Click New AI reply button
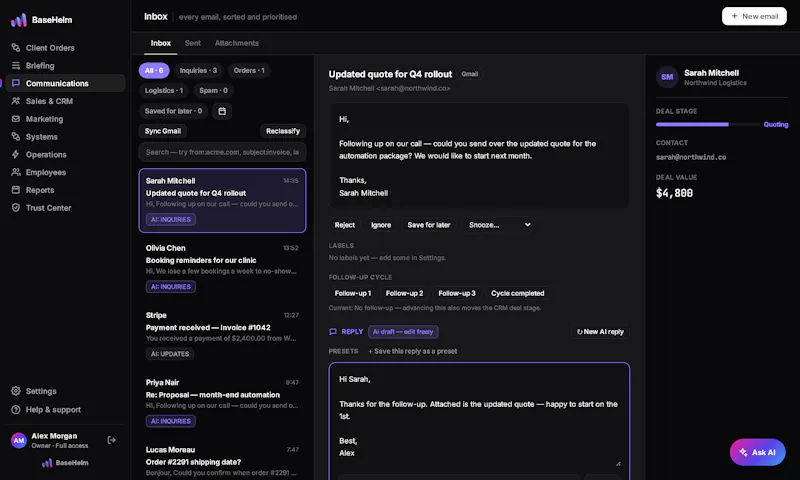The height and width of the screenshot is (480, 800). (x=600, y=332)
